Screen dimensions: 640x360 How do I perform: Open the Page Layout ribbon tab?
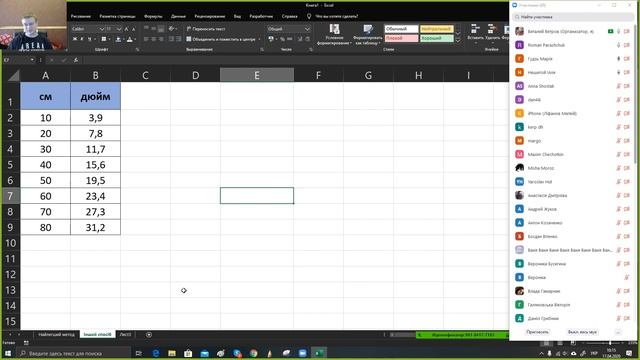[x=118, y=16]
